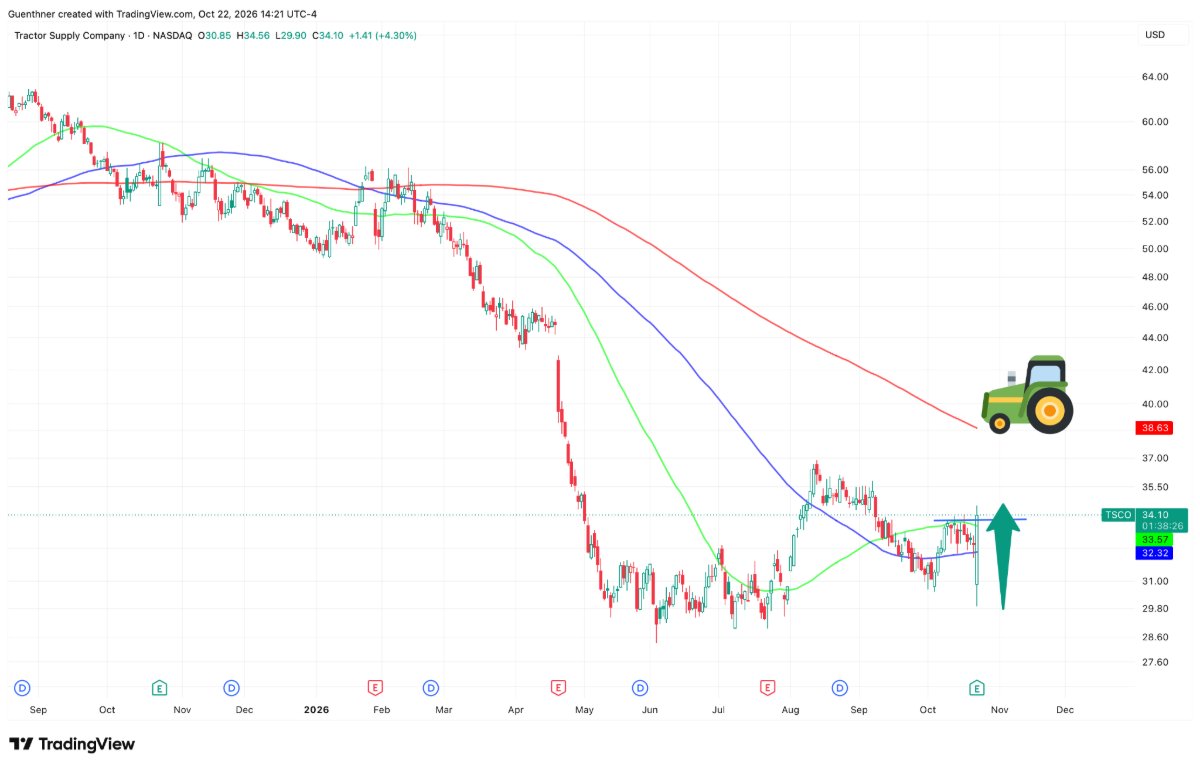Image resolution: width=1200 pixels, height=768 pixels.
Task: Click the TradingView logo
Action: [72, 744]
